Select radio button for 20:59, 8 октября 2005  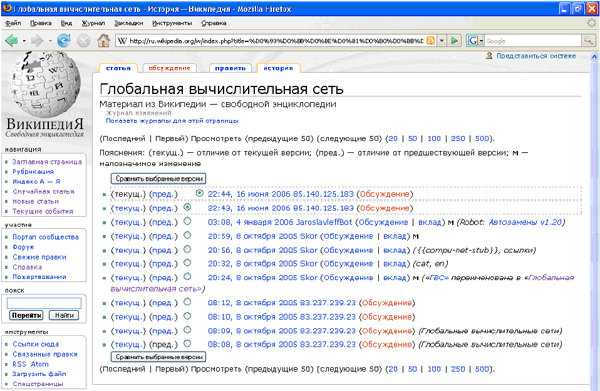187,235
